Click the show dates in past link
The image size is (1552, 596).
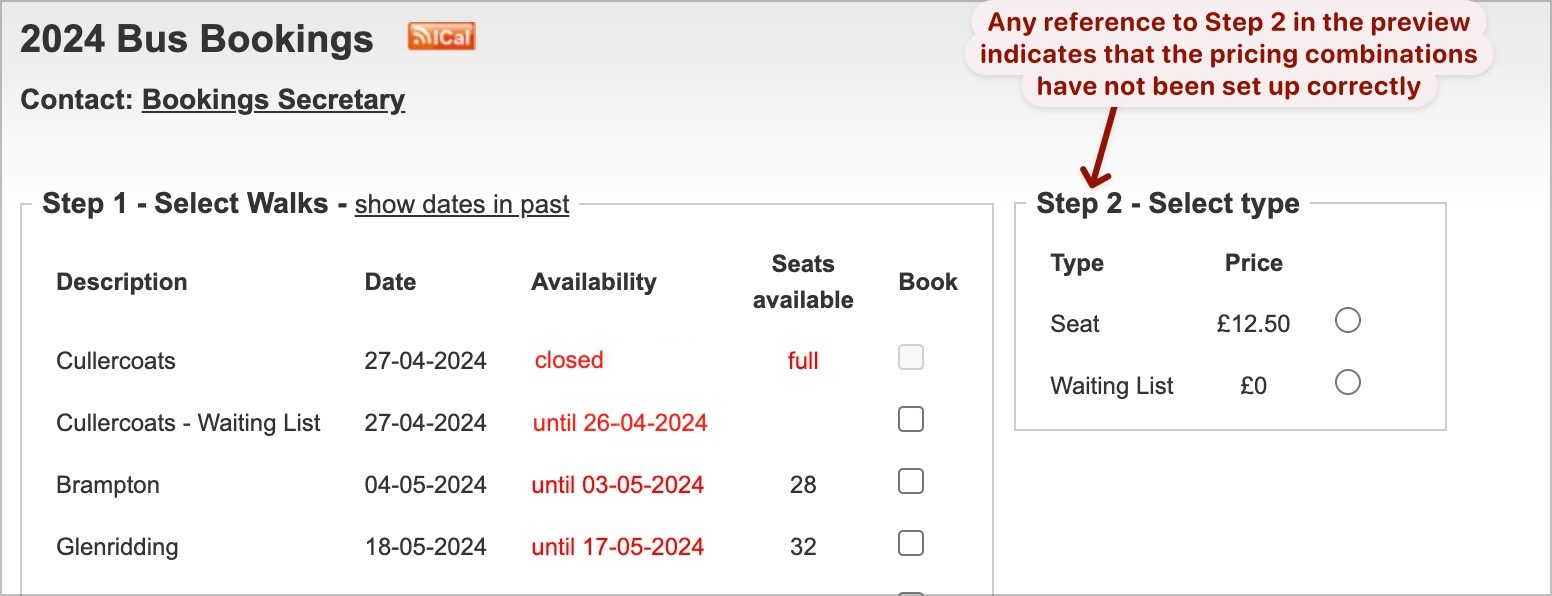462,205
